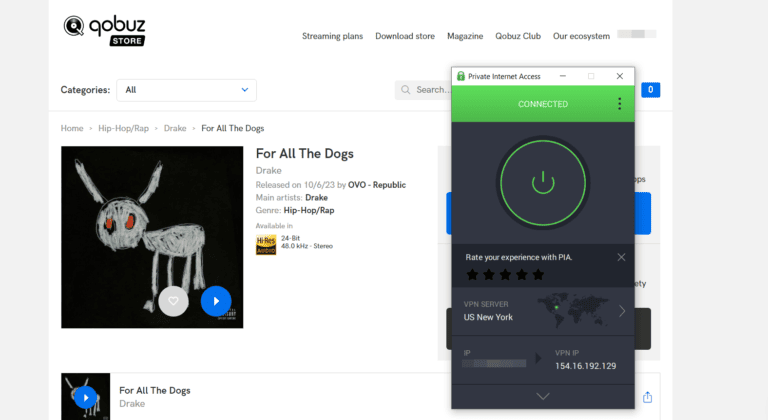Expand the Categories dropdown showing All
The width and height of the screenshot is (768, 420).
click(186, 90)
